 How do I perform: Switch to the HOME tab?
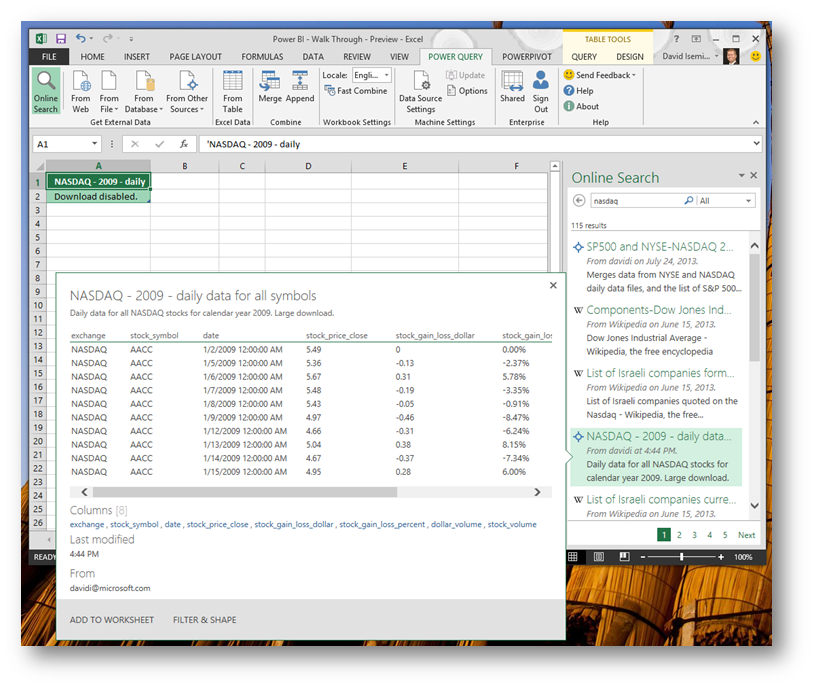click(92, 57)
